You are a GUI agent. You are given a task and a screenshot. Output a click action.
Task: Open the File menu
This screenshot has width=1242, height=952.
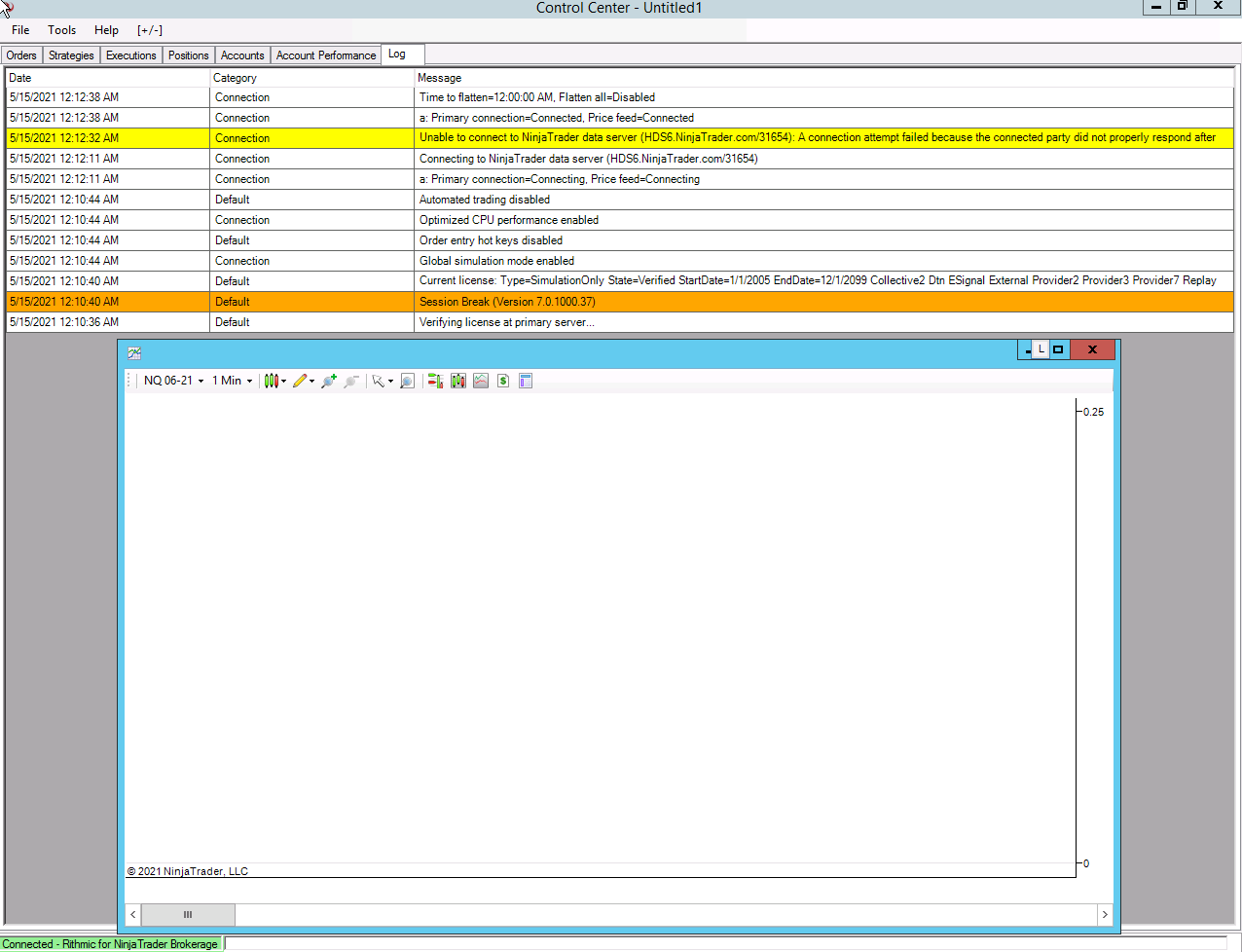[20, 30]
